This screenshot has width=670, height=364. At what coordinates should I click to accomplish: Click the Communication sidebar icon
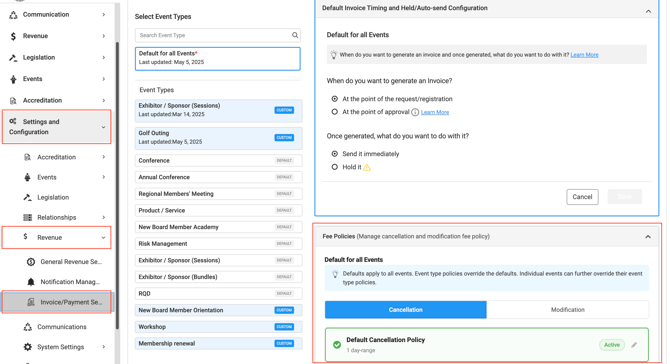(13, 15)
